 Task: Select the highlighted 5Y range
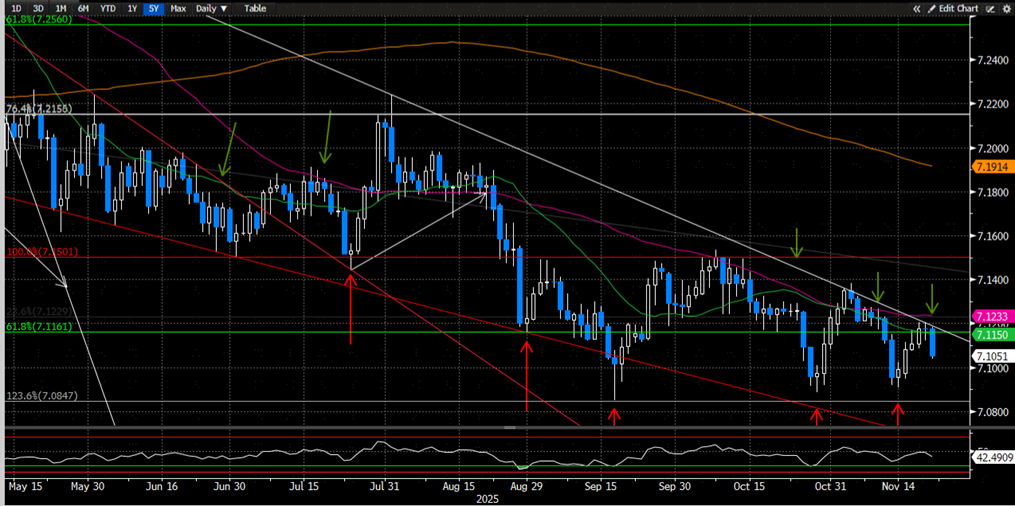point(153,8)
